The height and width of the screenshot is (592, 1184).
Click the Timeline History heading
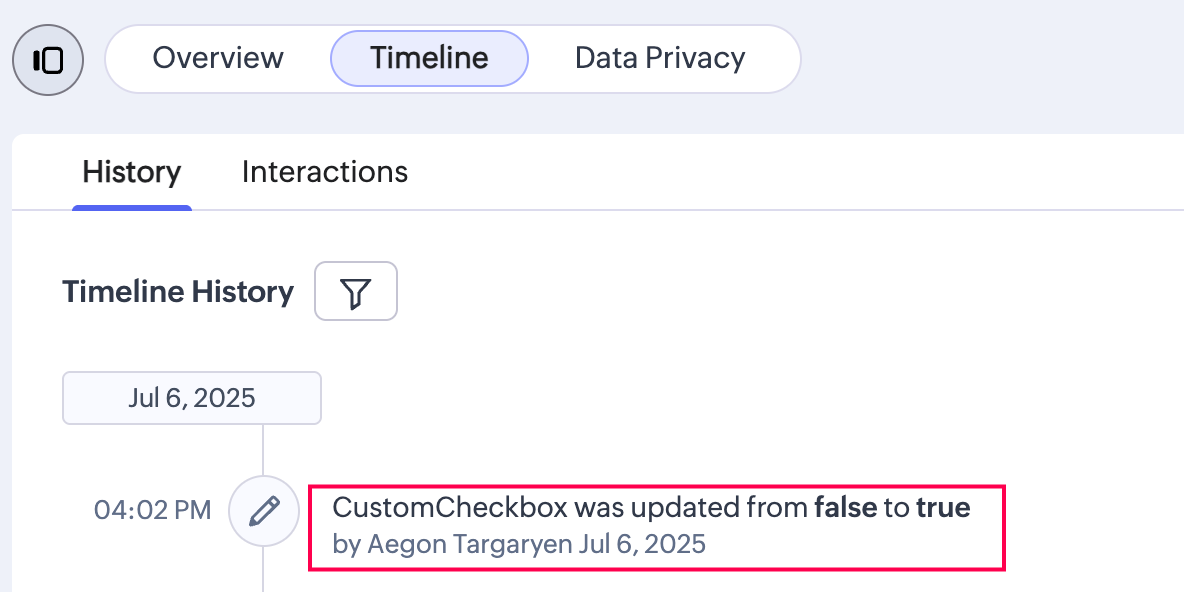(x=178, y=292)
